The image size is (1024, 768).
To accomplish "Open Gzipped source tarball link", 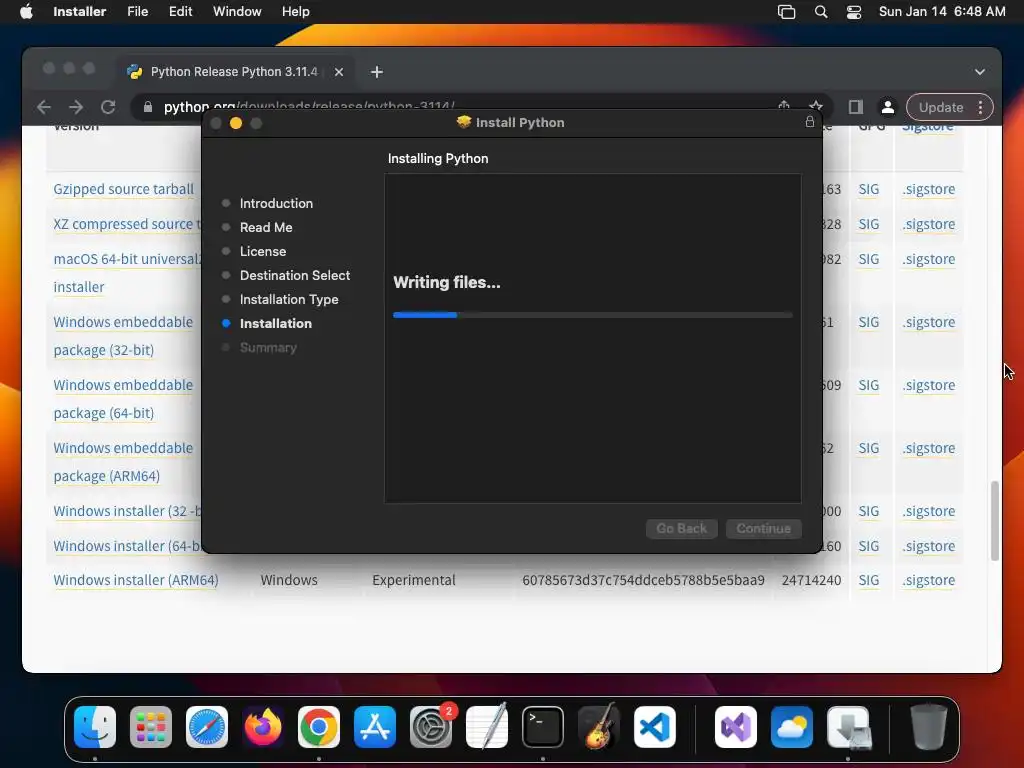I will point(123,189).
